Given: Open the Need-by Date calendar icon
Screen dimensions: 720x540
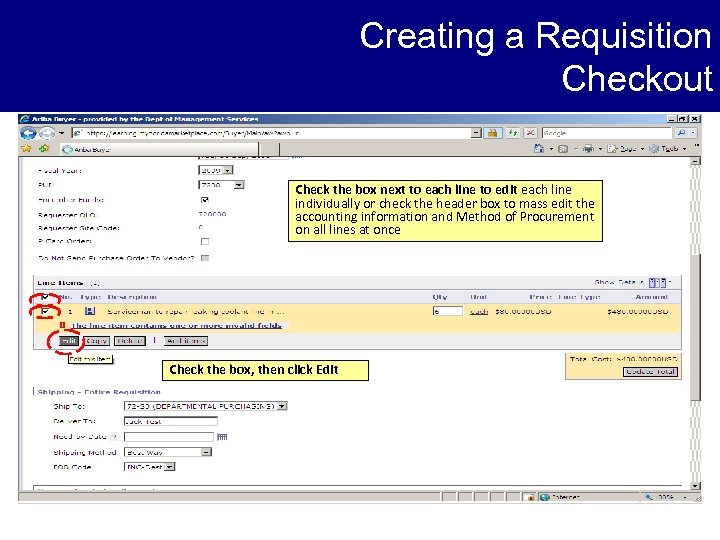Looking at the screenshot, I should [222, 437].
